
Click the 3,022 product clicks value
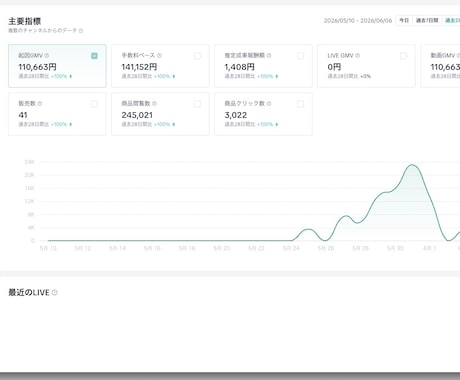(x=236, y=115)
